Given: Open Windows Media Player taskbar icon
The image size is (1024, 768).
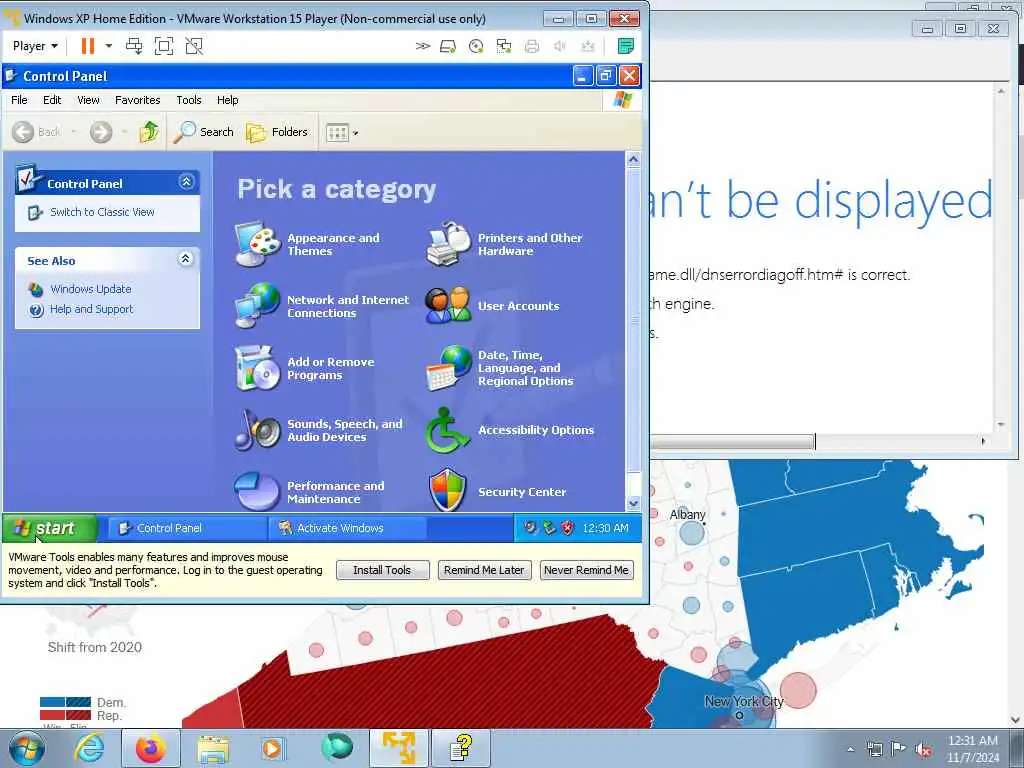Looking at the screenshot, I should click(272, 748).
